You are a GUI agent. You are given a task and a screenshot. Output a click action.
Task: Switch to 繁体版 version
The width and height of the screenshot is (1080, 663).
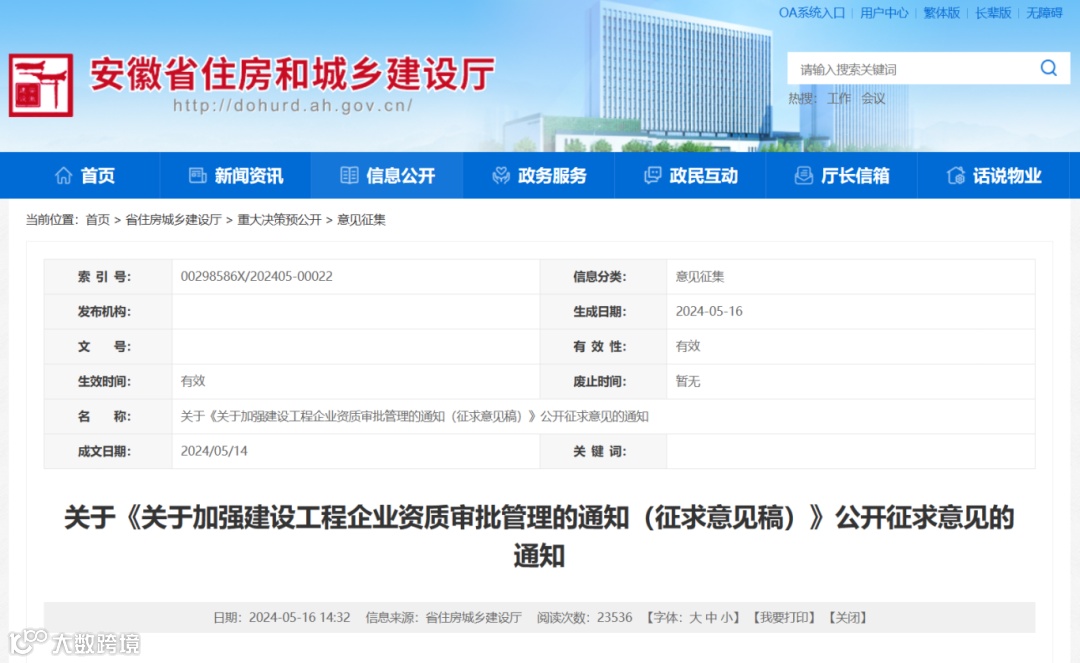click(x=942, y=13)
